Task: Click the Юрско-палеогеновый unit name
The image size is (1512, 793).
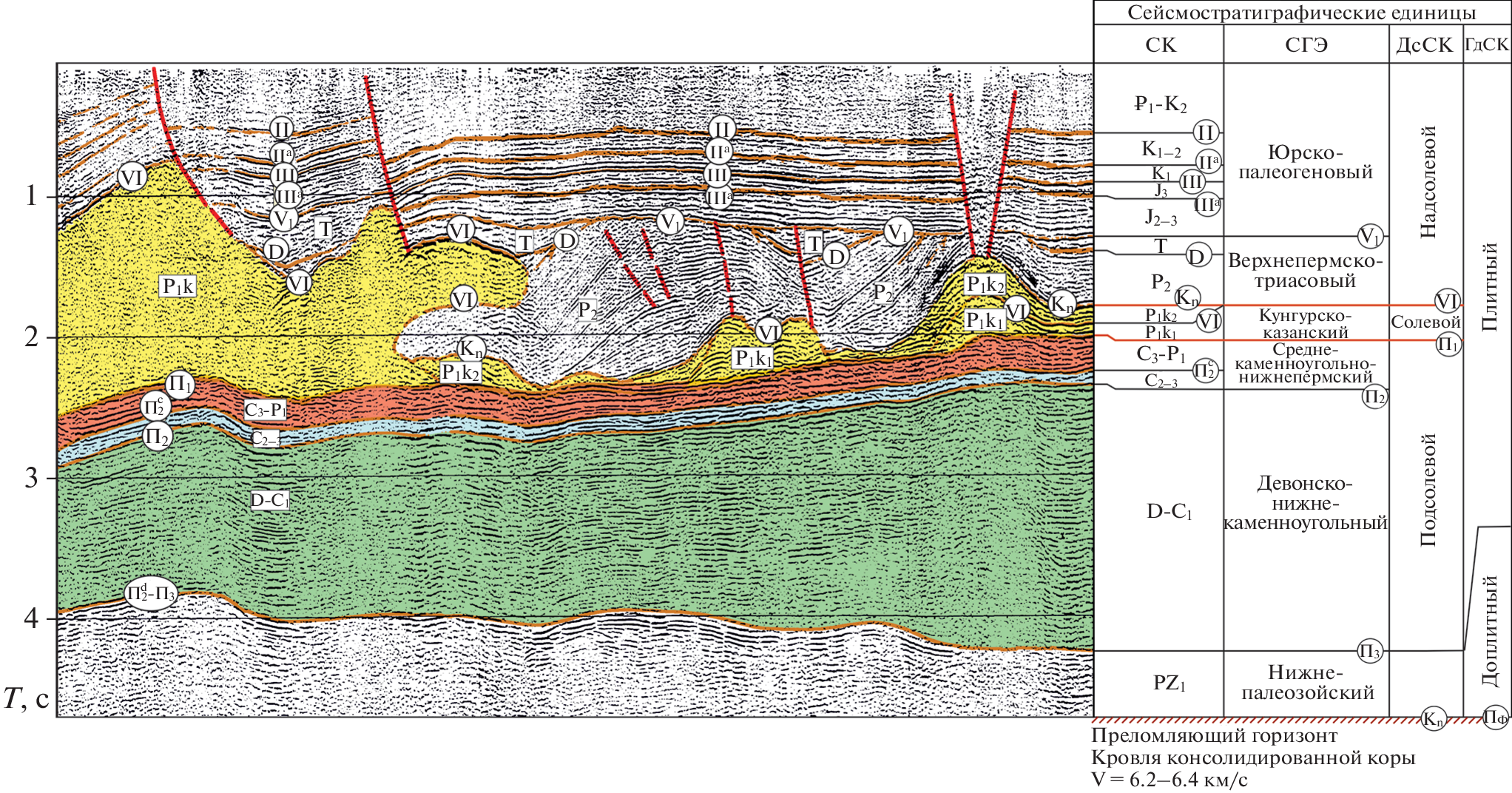Action: pos(1305,163)
